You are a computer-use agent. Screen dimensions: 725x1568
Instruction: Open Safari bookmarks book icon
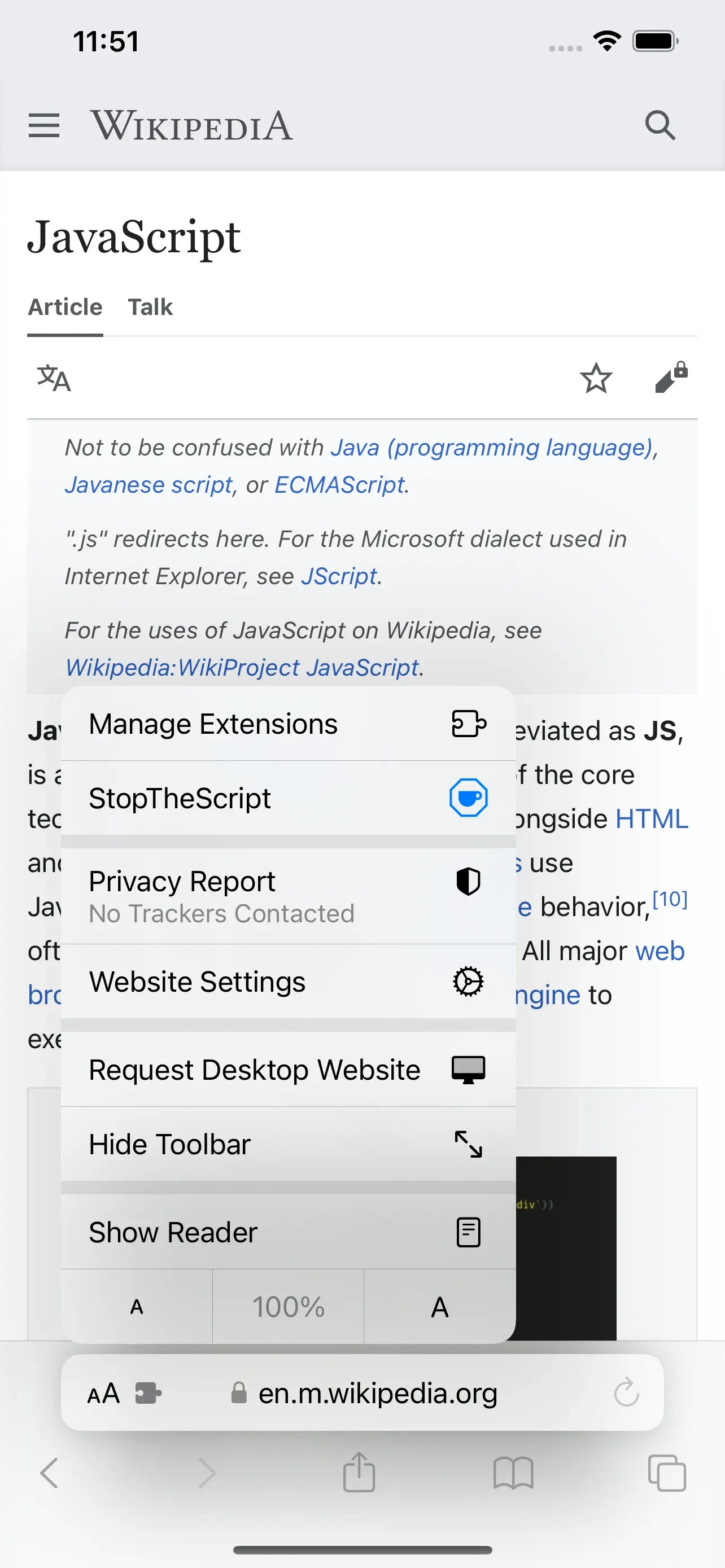(513, 1473)
